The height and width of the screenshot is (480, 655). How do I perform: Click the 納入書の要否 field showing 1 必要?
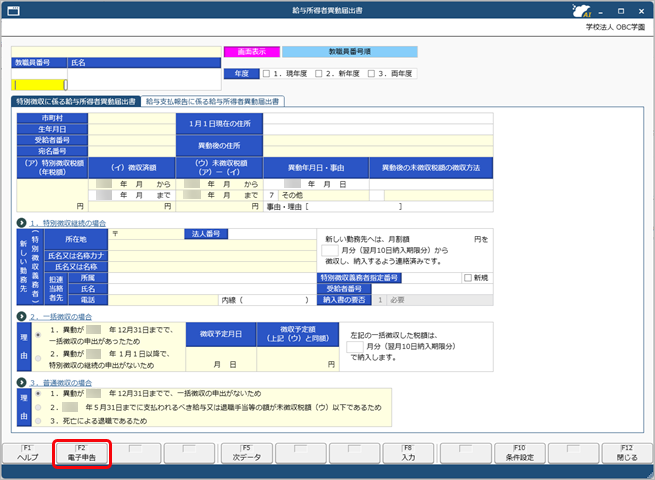point(432,300)
